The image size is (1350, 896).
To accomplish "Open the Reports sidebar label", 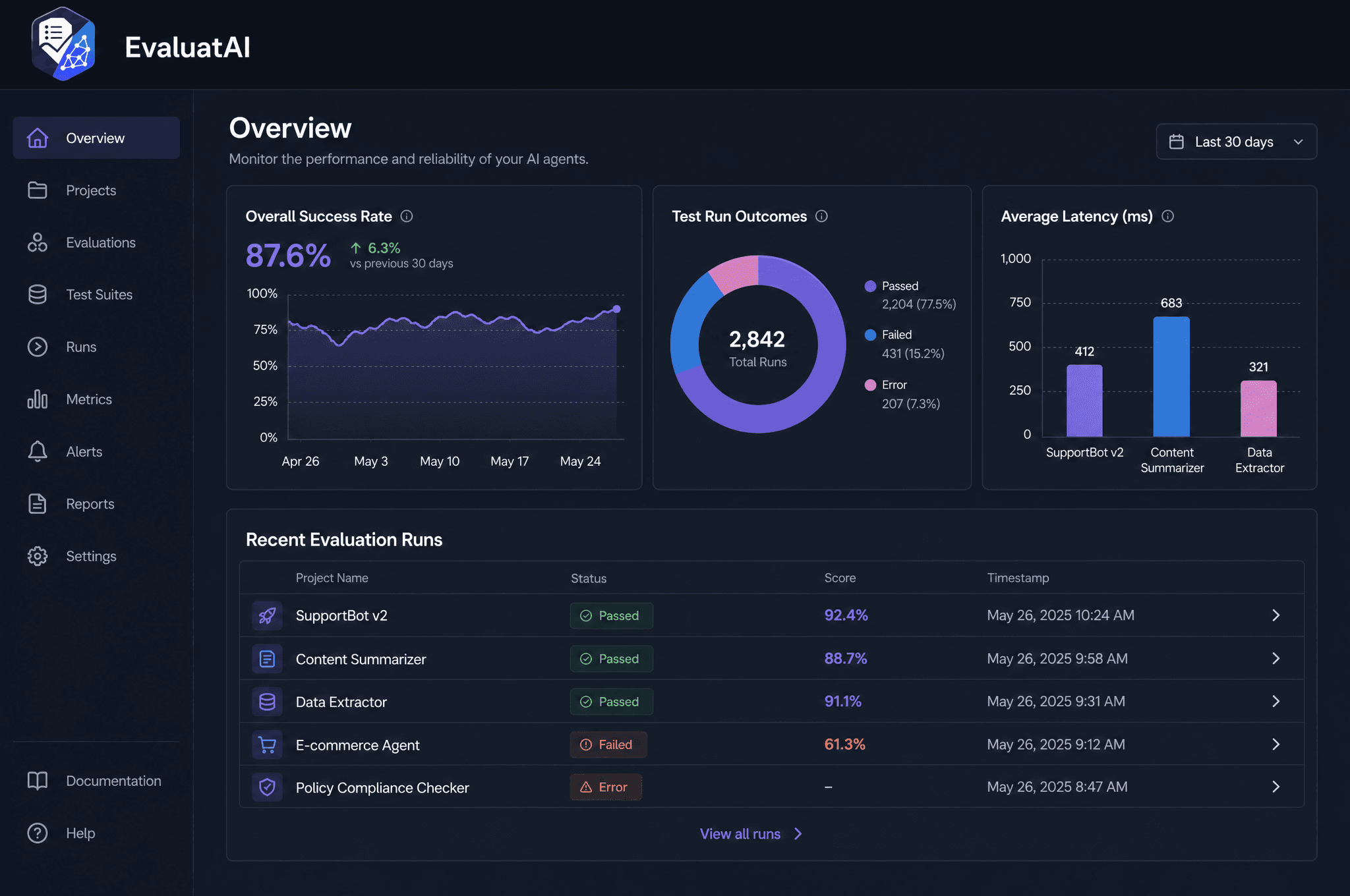I will point(90,503).
